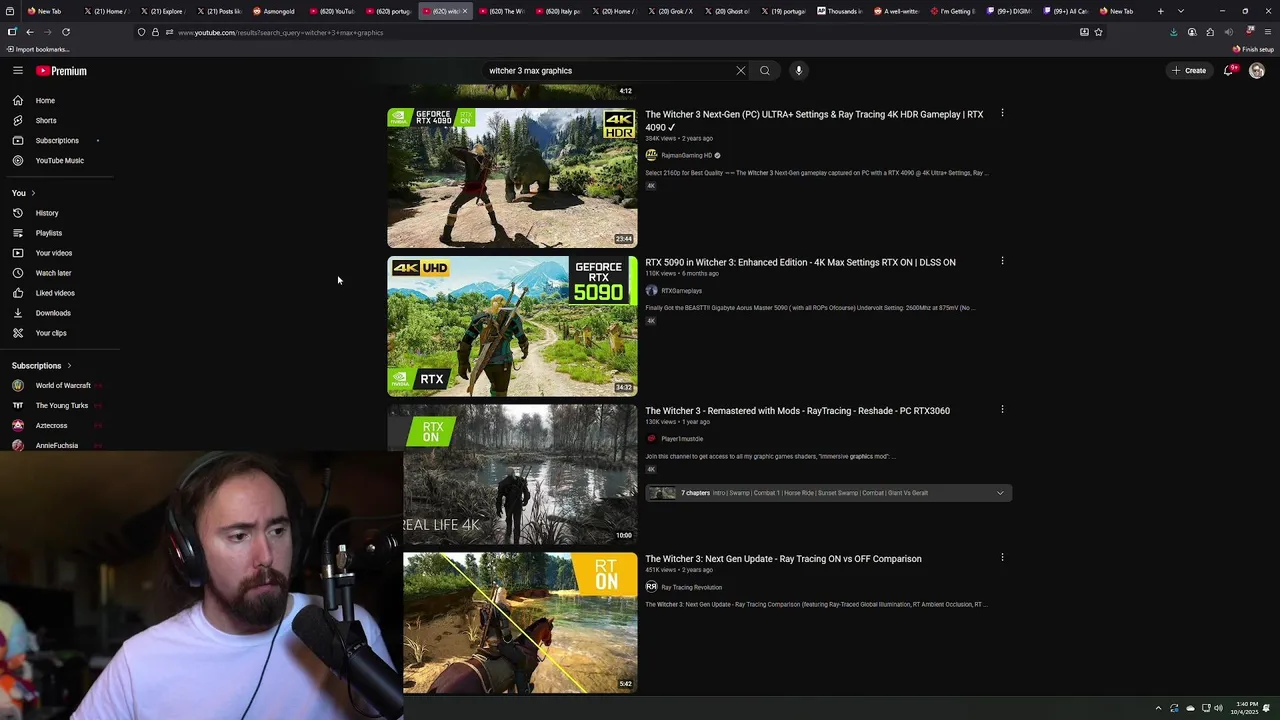The image size is (1280, 720).
Task: Open RTXGameplays channel link
Action: 681,291
